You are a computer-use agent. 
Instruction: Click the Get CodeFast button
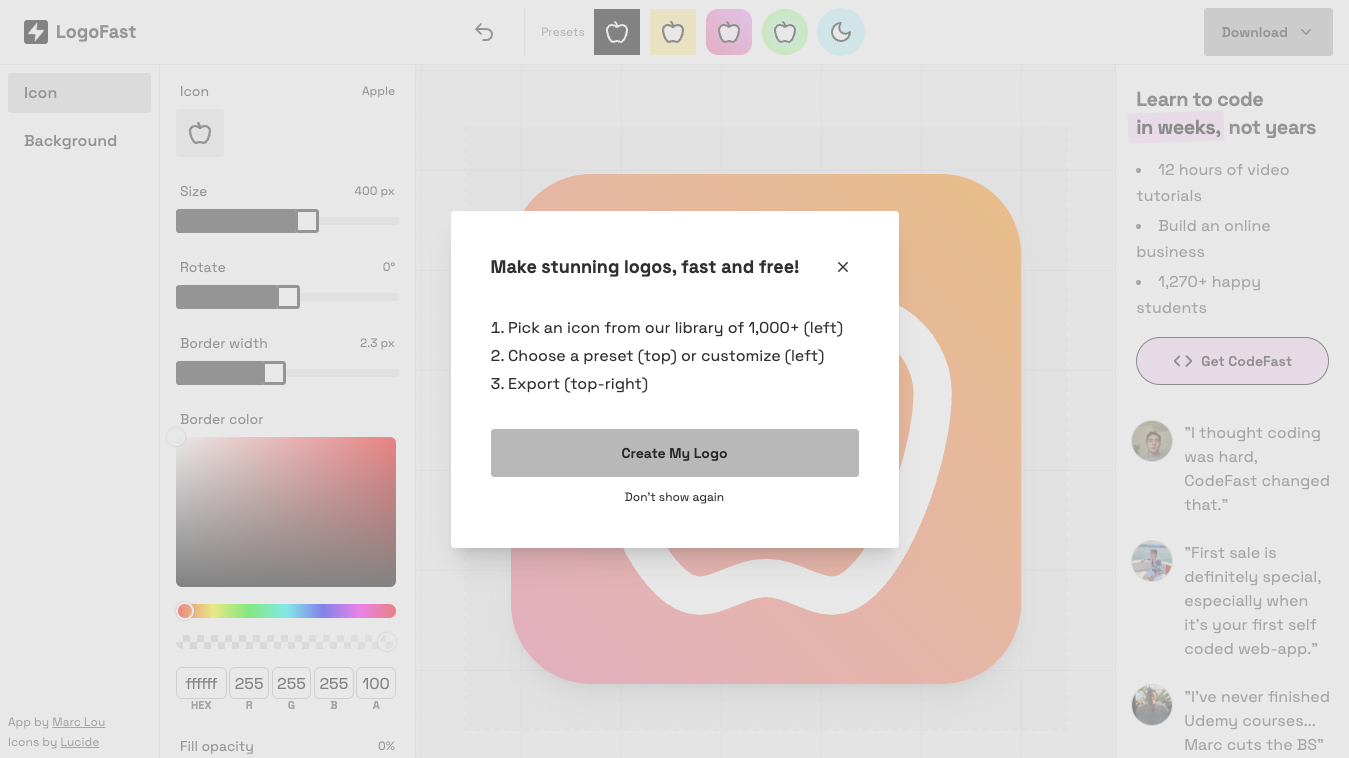1232,361
